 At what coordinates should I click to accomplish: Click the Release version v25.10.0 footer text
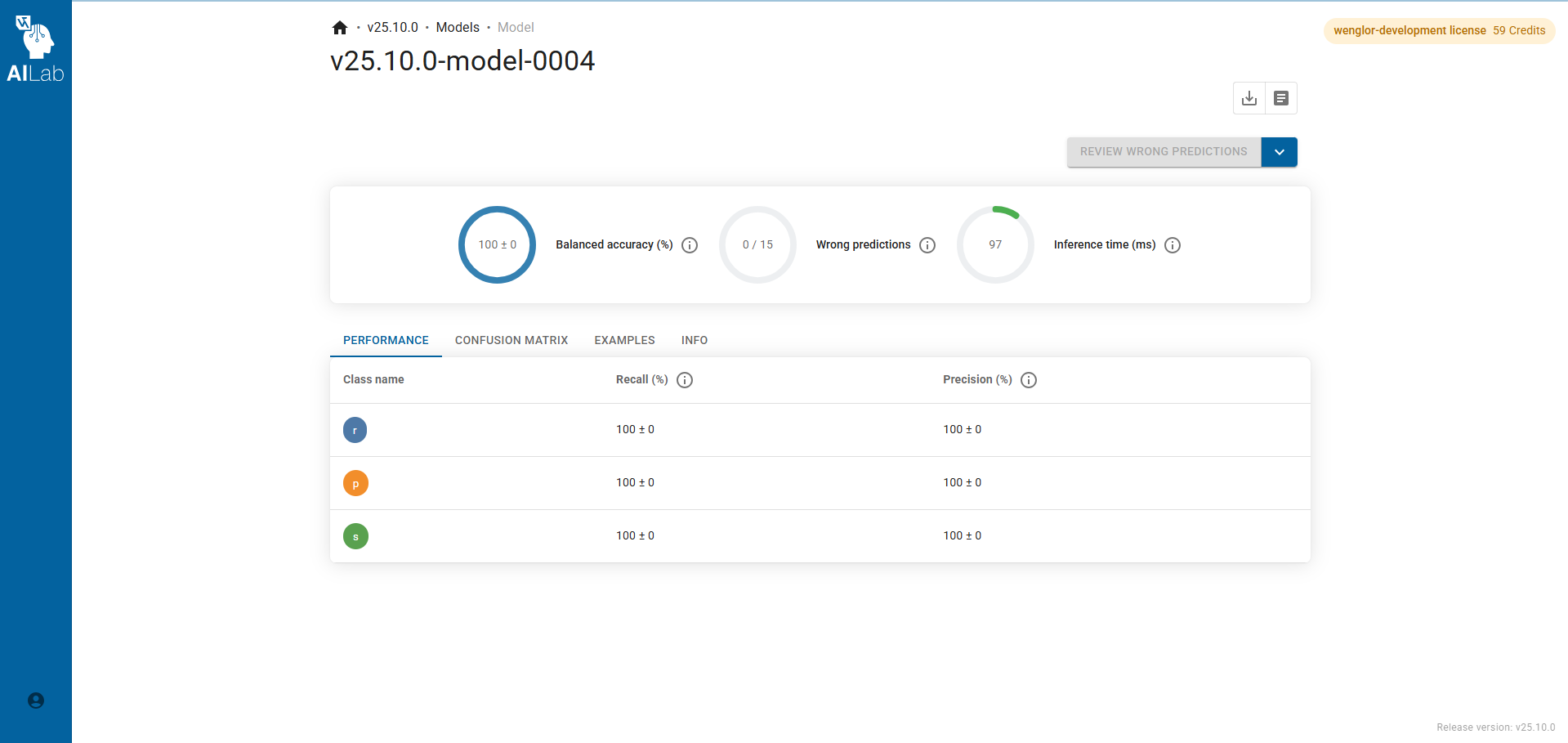pyautogui.click(x=1495, y=727)
